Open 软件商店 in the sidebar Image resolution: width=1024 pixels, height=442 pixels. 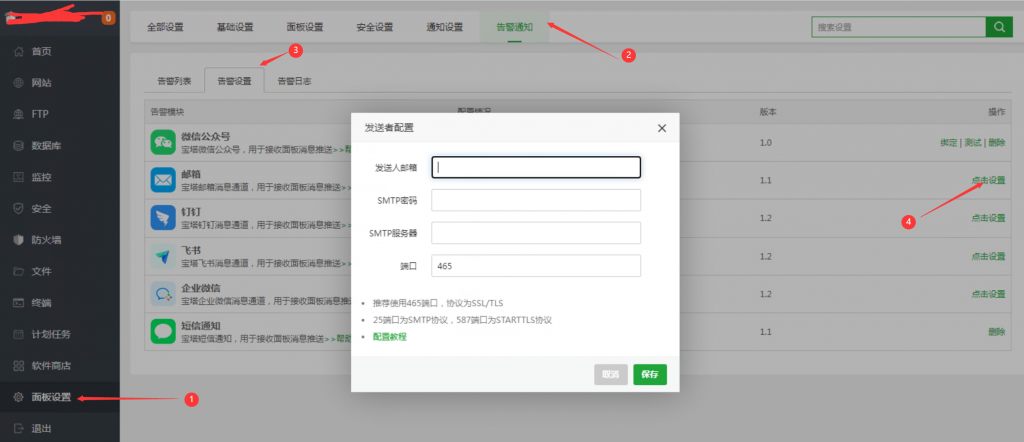(x=50, y=365)
